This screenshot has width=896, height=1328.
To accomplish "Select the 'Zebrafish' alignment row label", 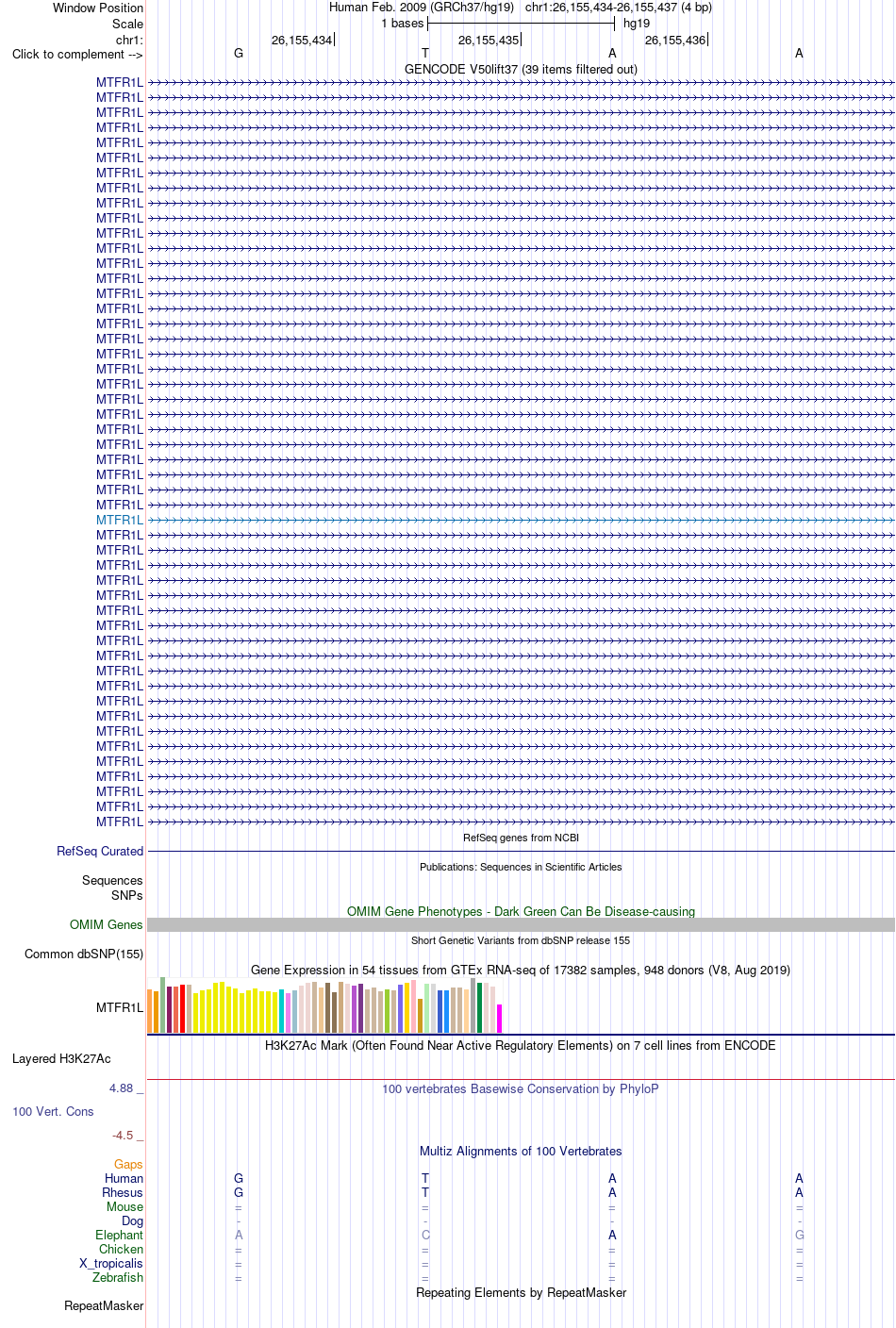I will (118, 1277).
